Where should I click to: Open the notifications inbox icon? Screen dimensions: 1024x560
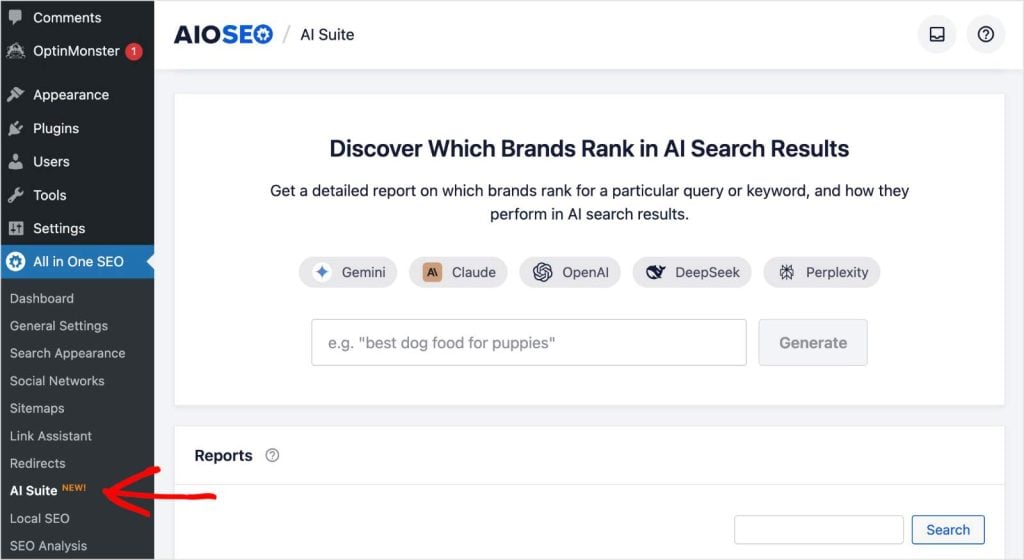click(x=937, y=34)
